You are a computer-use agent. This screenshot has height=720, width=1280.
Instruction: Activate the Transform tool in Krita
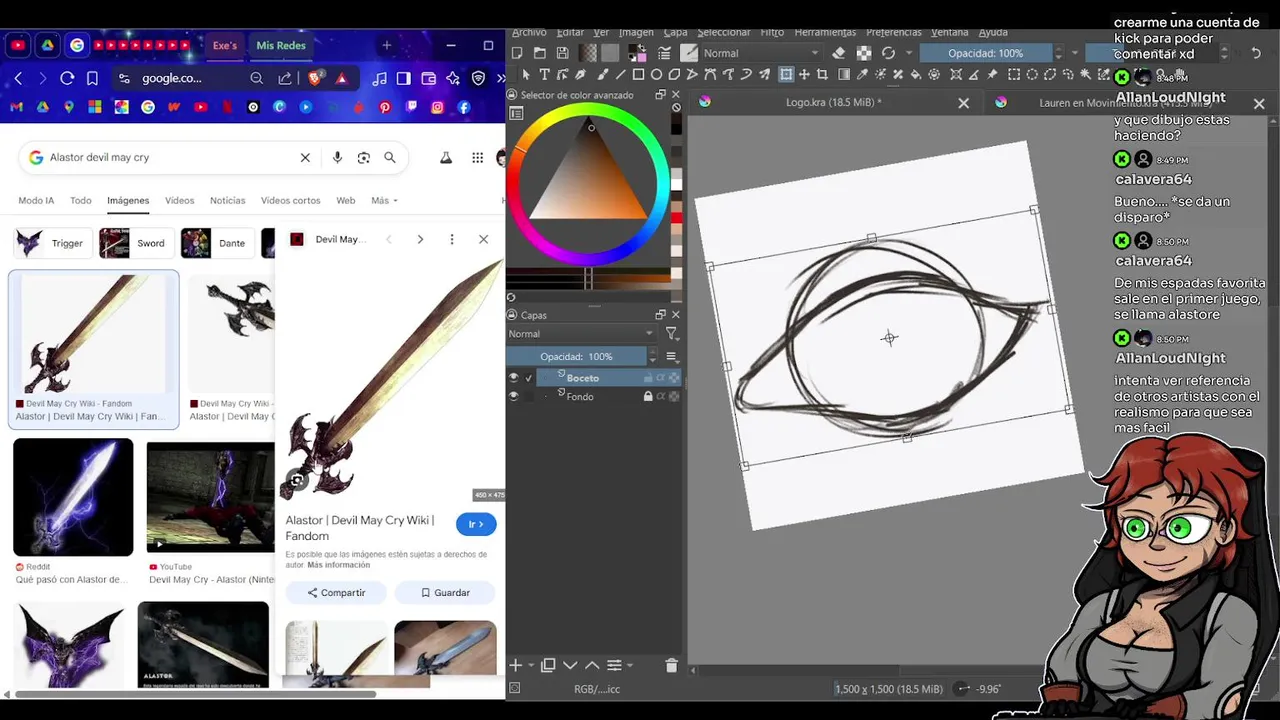tap(786, 74)
